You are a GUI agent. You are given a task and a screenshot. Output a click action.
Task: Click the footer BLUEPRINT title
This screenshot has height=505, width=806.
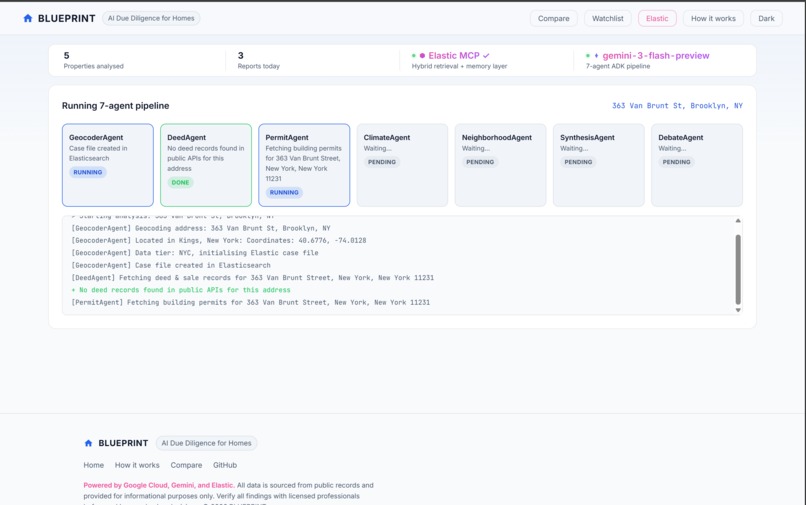[x=123, y=443]
